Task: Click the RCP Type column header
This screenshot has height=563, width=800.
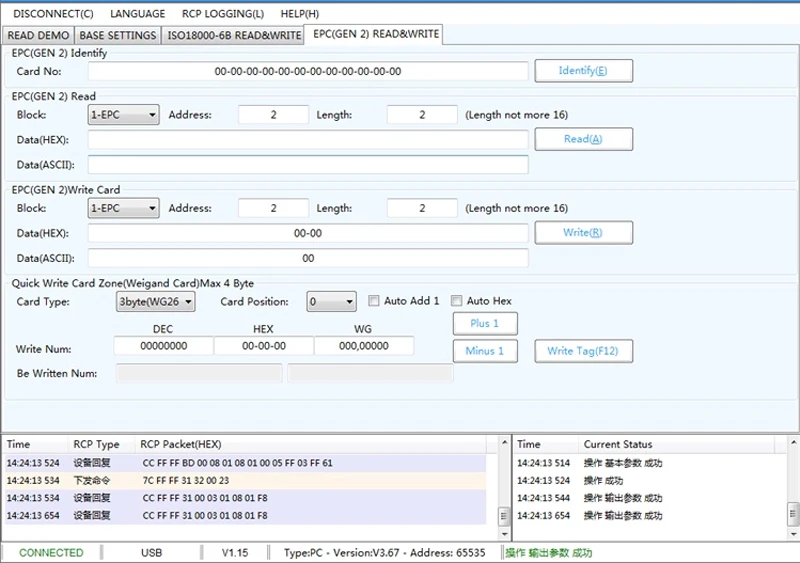Action: click(101, 445)
